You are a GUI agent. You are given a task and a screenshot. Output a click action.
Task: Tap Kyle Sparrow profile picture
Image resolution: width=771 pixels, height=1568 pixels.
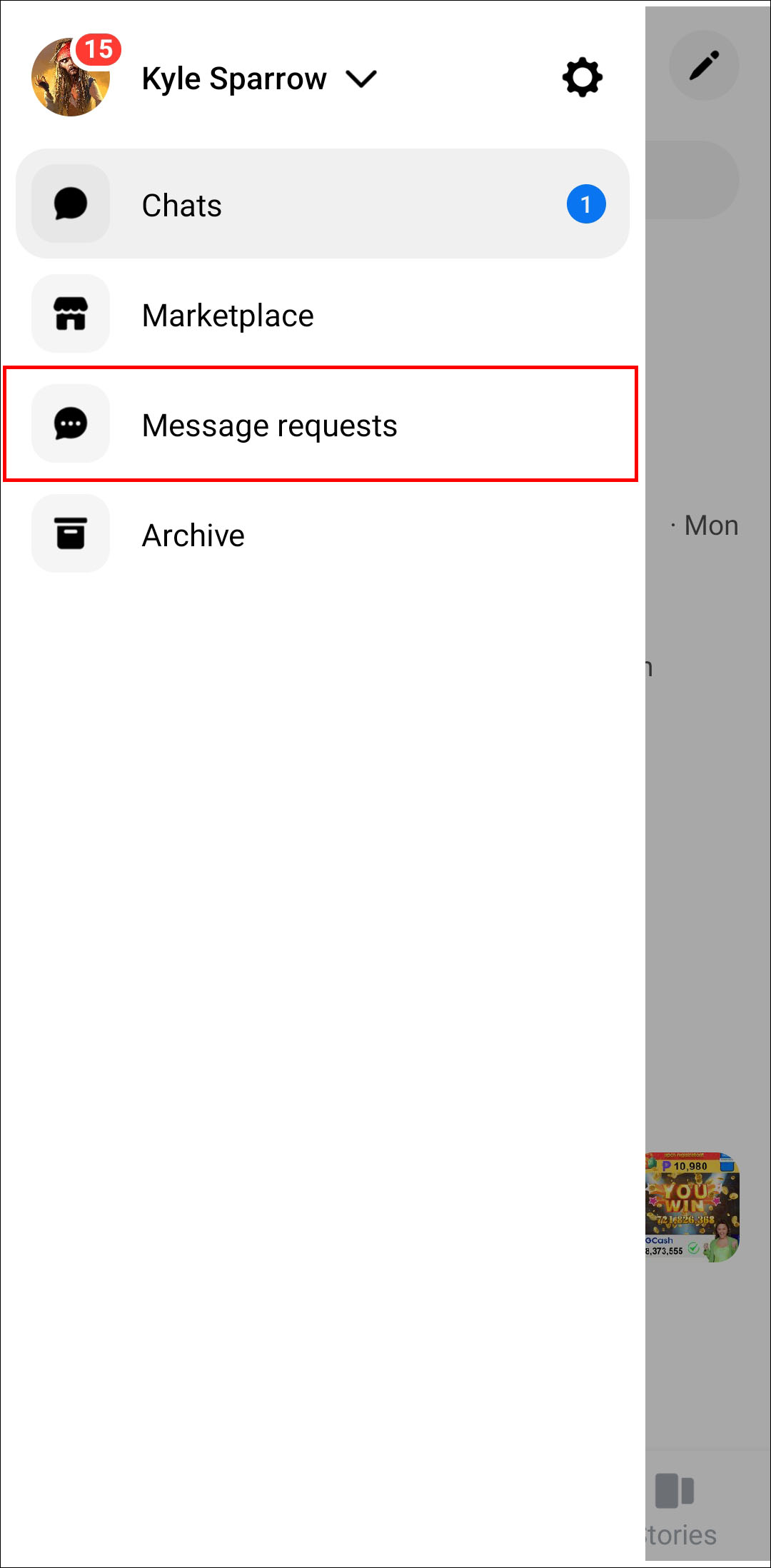coord(71,77)
